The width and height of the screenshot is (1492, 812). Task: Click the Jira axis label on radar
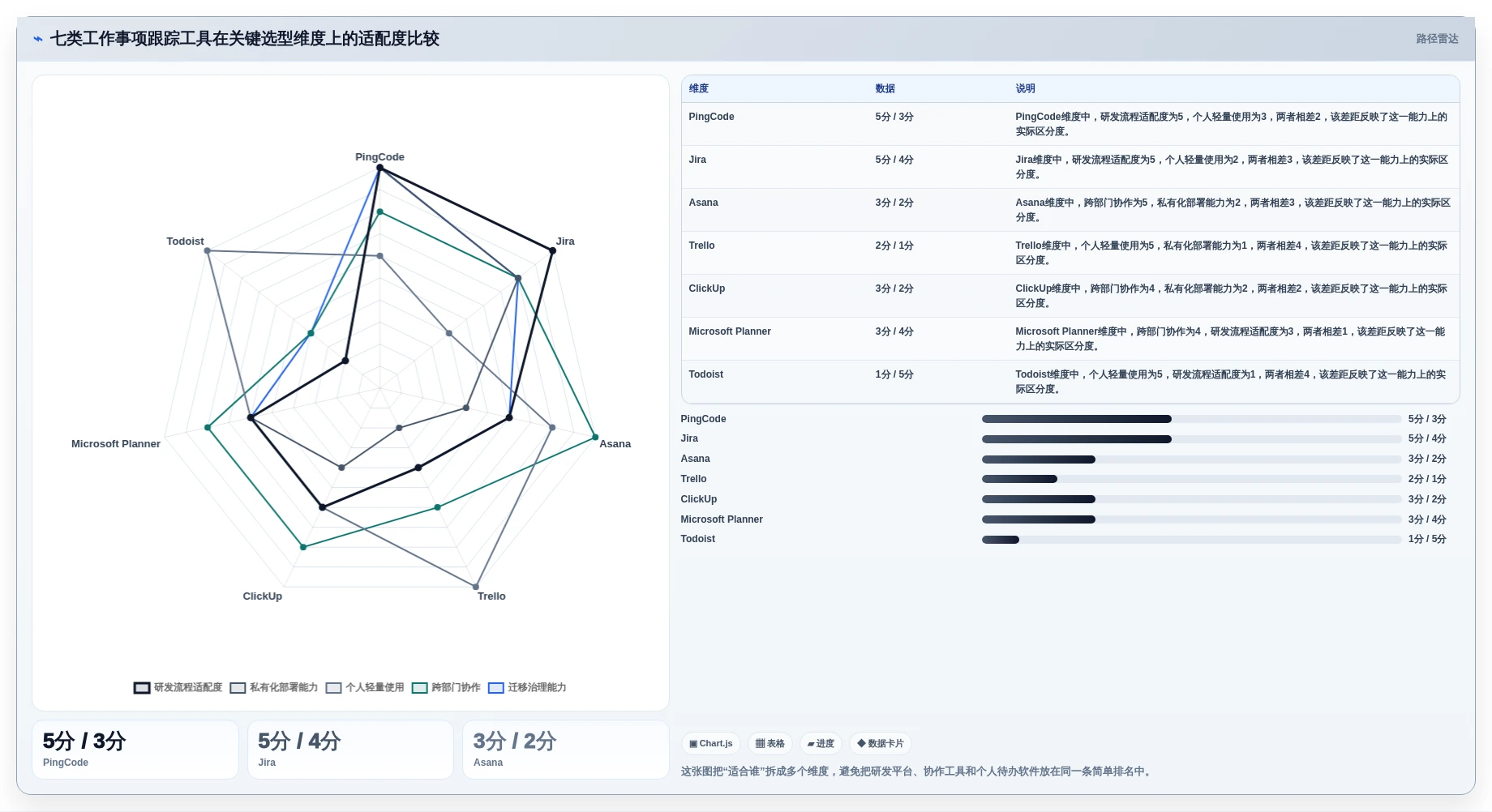coord(565,241)
